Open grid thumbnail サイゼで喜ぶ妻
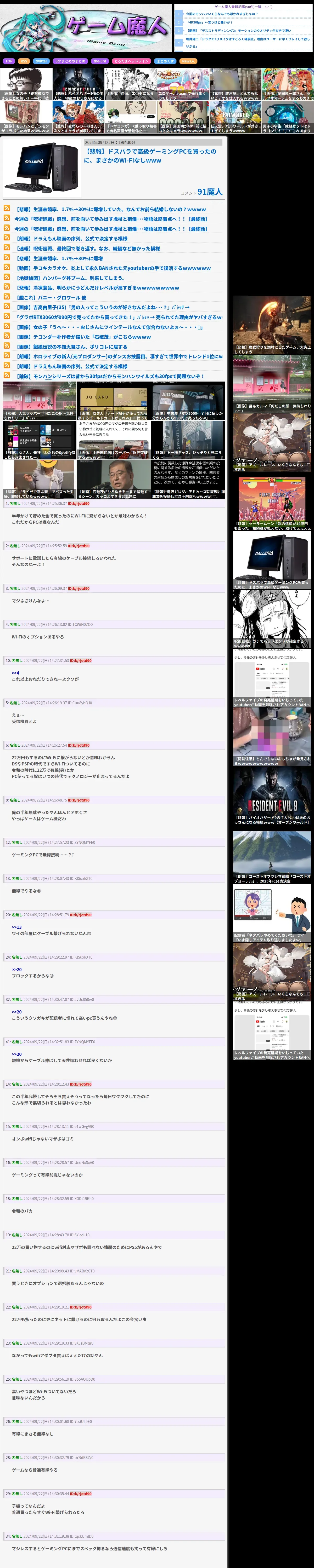314x1568 pixels. pos(40,479)
